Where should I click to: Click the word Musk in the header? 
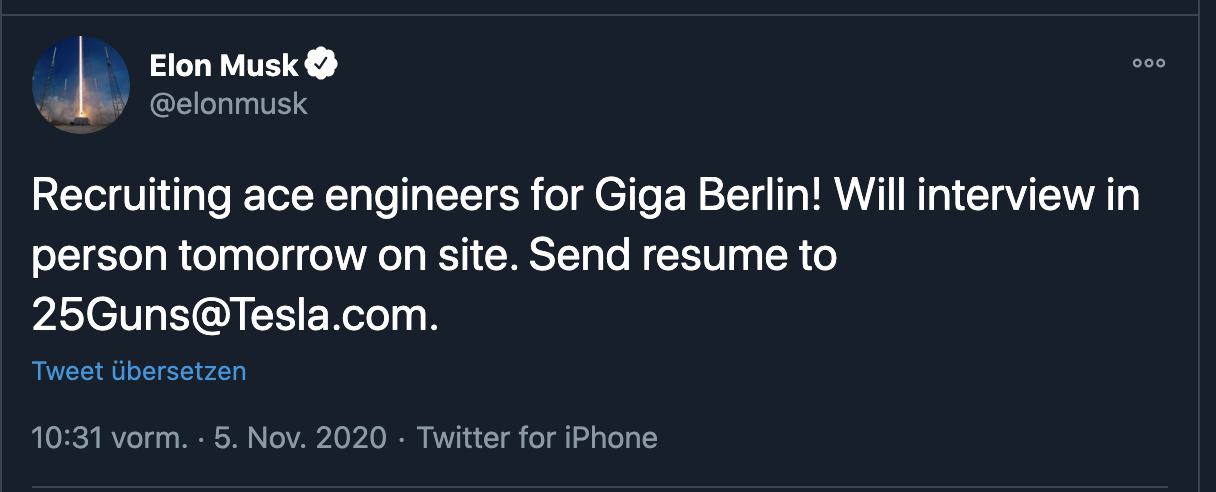(262, 66)
